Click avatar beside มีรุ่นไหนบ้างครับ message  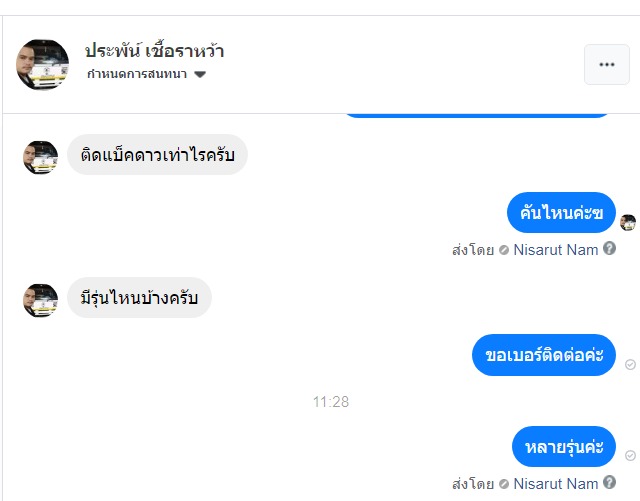tap(40, 299)
